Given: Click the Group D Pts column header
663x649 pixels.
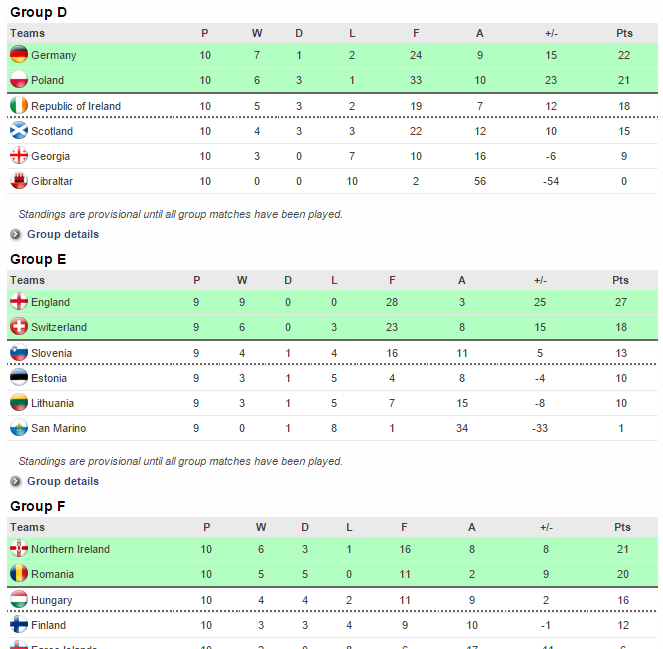Looking at the screenshot, I should 623,33.
